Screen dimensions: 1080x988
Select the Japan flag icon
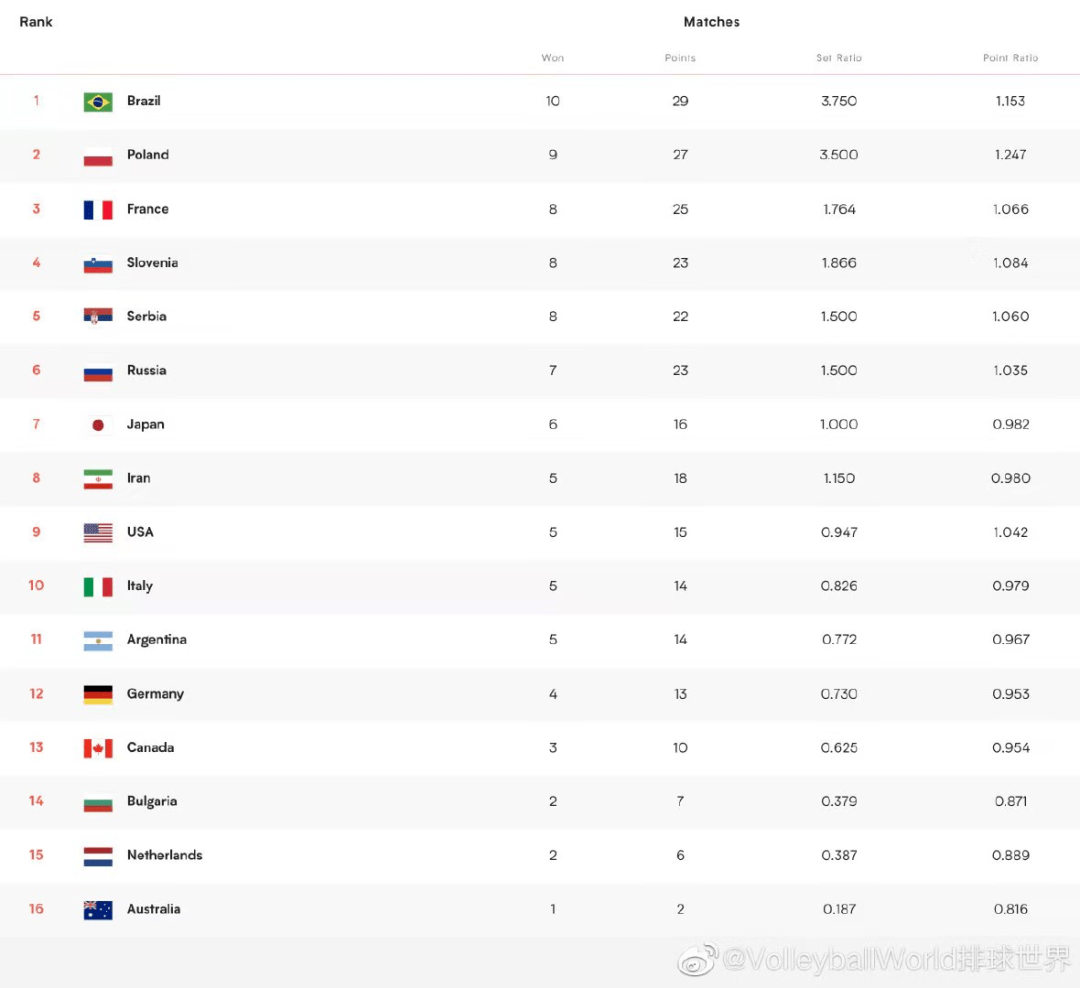click(x=98, y=425)
